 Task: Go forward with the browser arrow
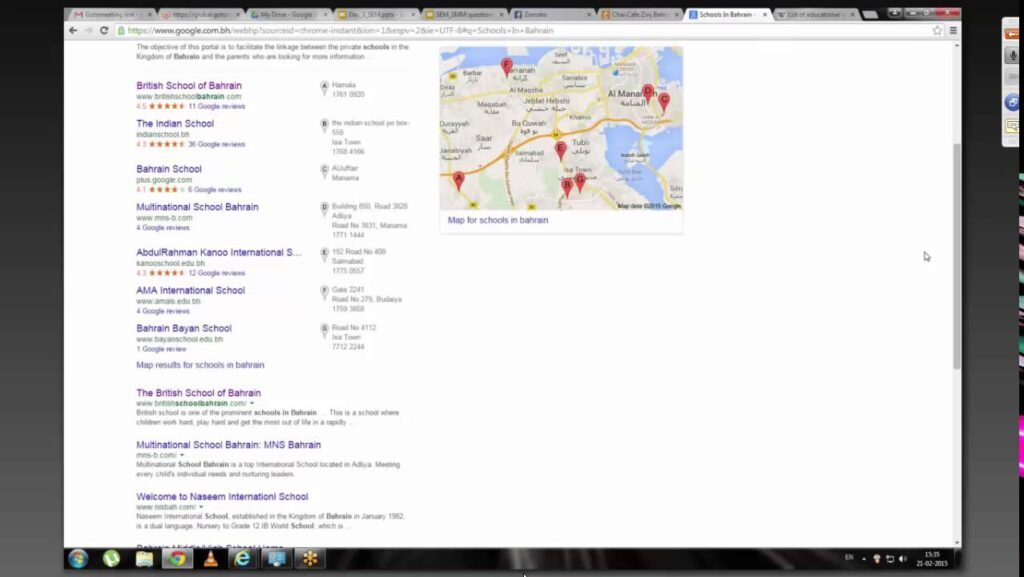[88, 30]
